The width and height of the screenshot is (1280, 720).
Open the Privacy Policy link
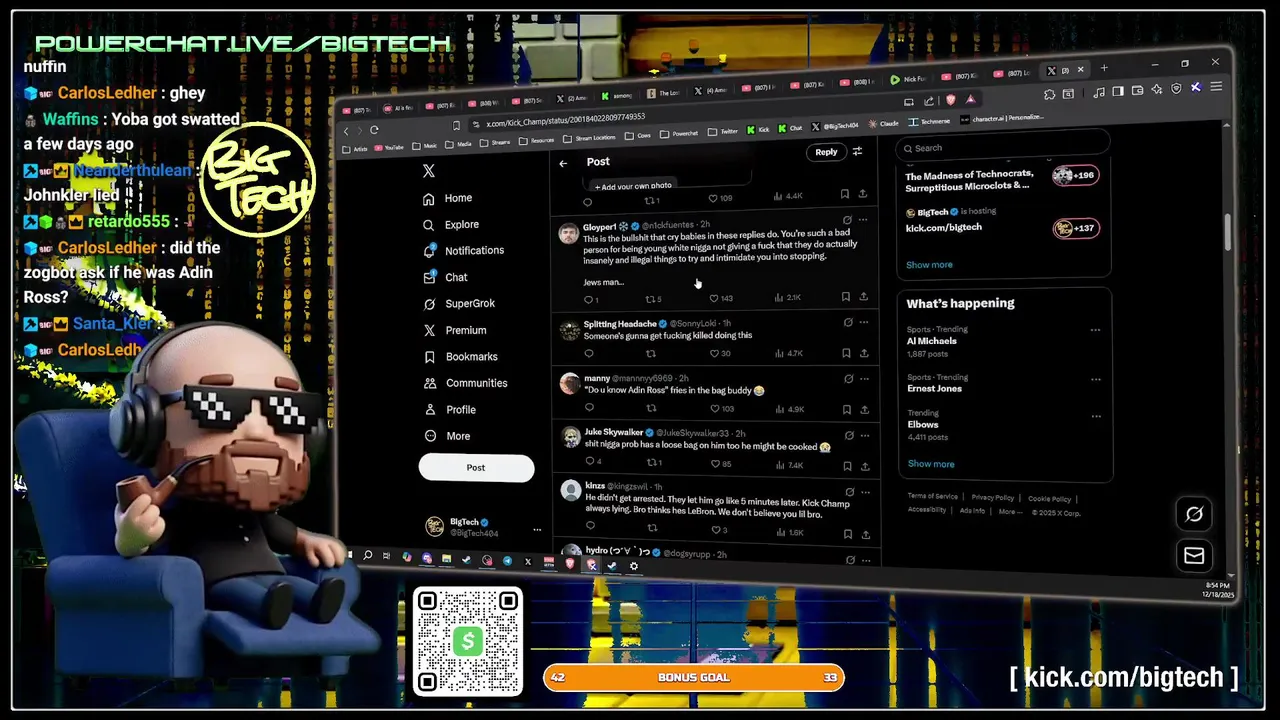click(992, 498)
